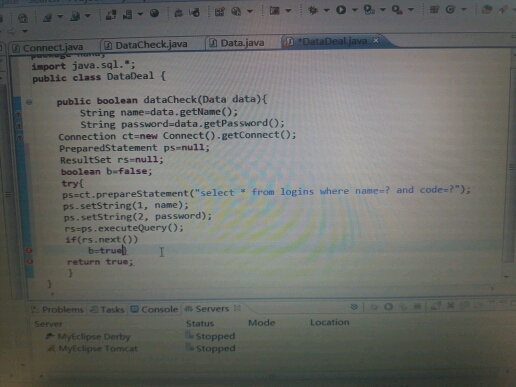Click the error marker beside b=true line
The height and width of the screenshot is (387, 516).
tap(30, 250)
